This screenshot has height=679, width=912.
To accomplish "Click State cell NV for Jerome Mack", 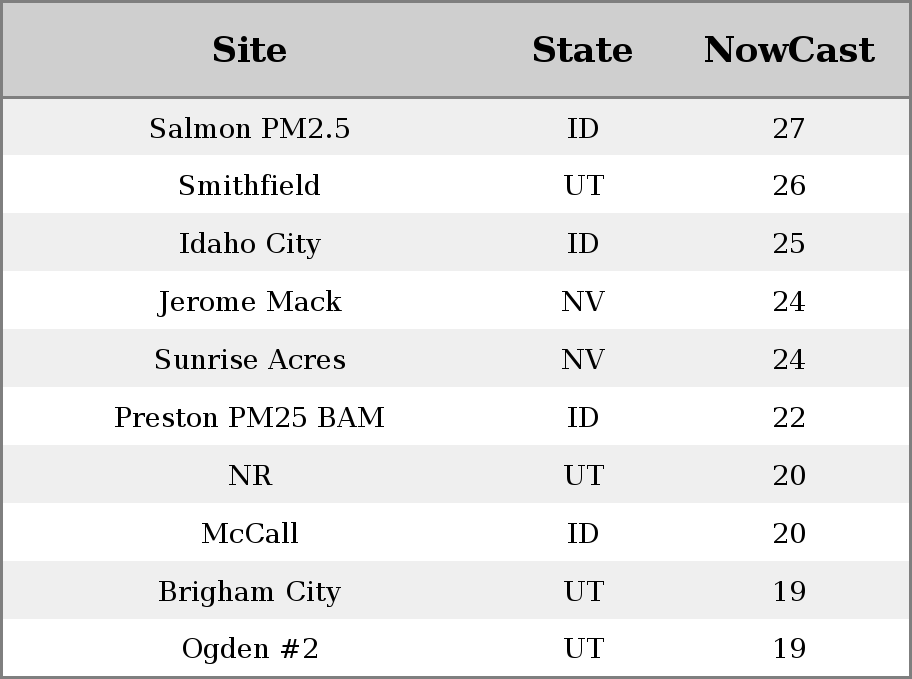I will pyautogui.click(x=582, y=302).
